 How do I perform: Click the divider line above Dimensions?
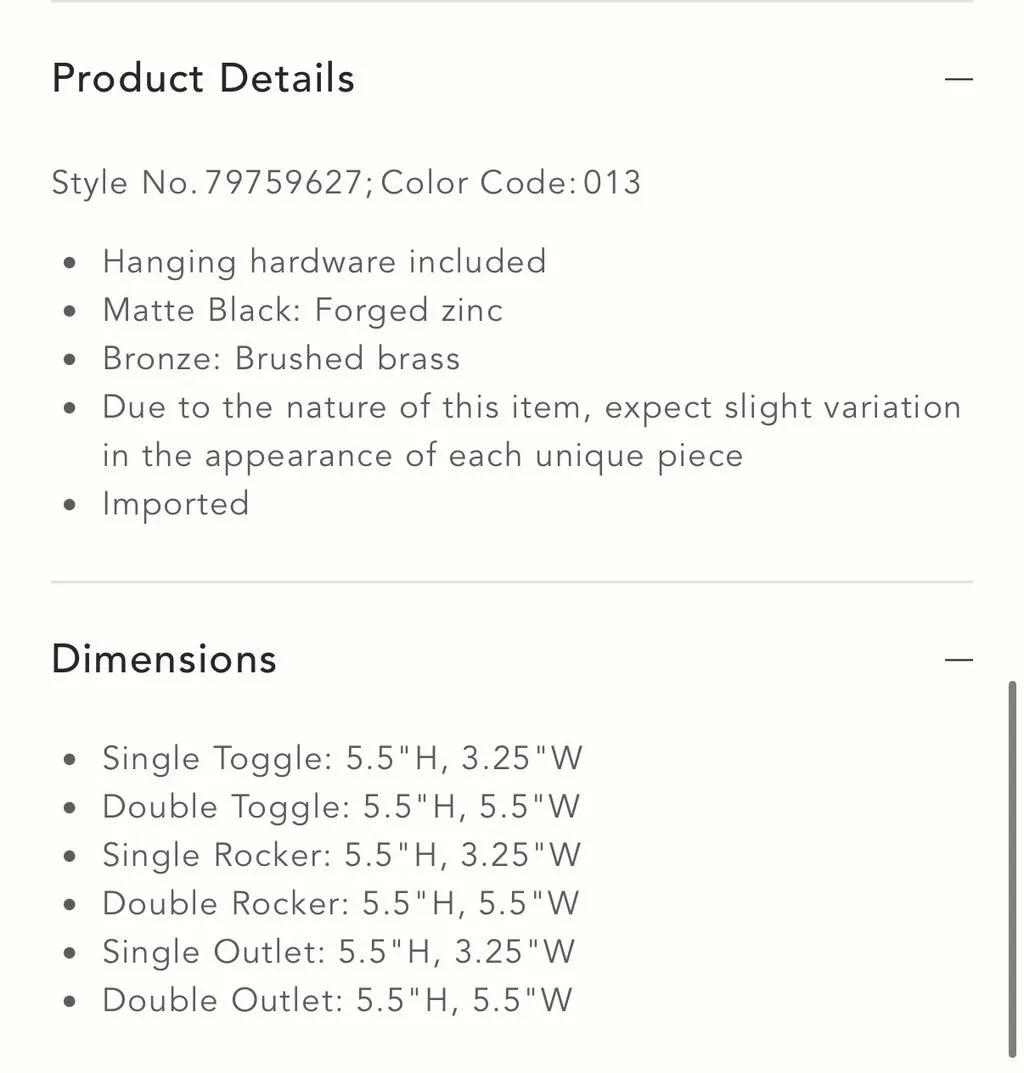point(512,582)
